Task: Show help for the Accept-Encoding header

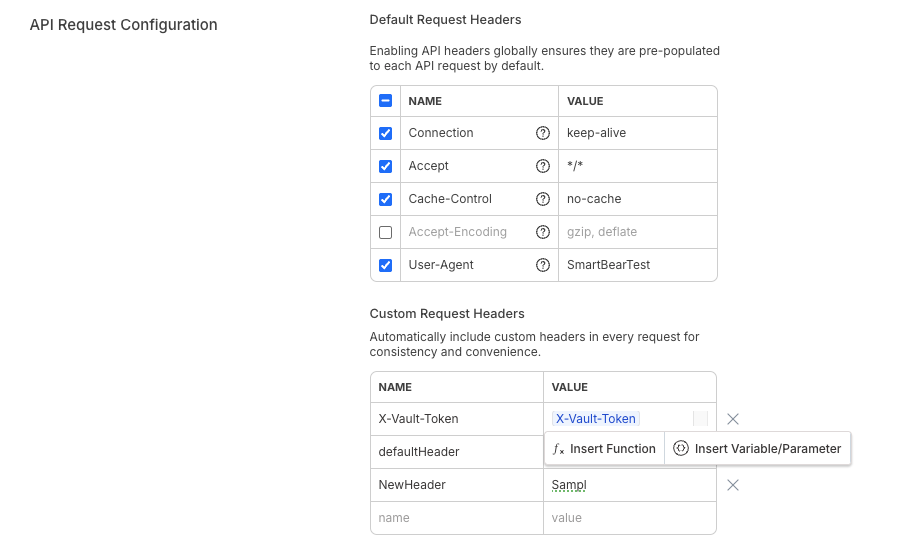Action: (543, 232)
